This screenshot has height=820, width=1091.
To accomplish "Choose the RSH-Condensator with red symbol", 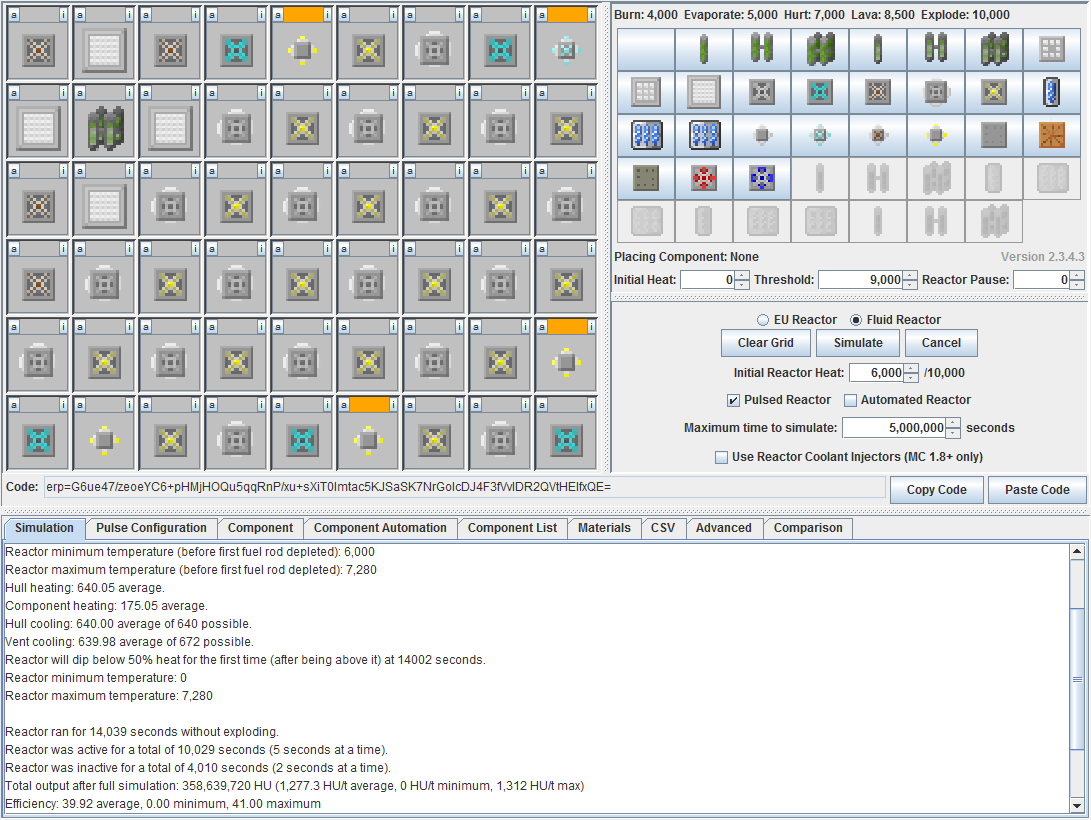I will [704, 178].
